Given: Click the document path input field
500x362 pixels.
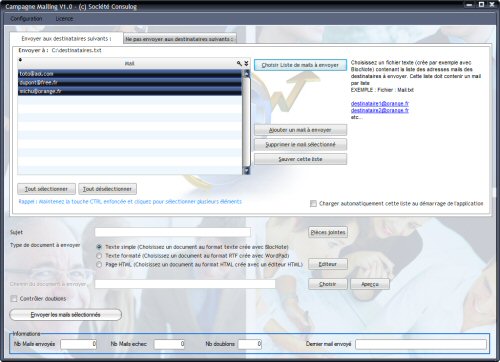Looking at the screenshot, I should 185,284.
